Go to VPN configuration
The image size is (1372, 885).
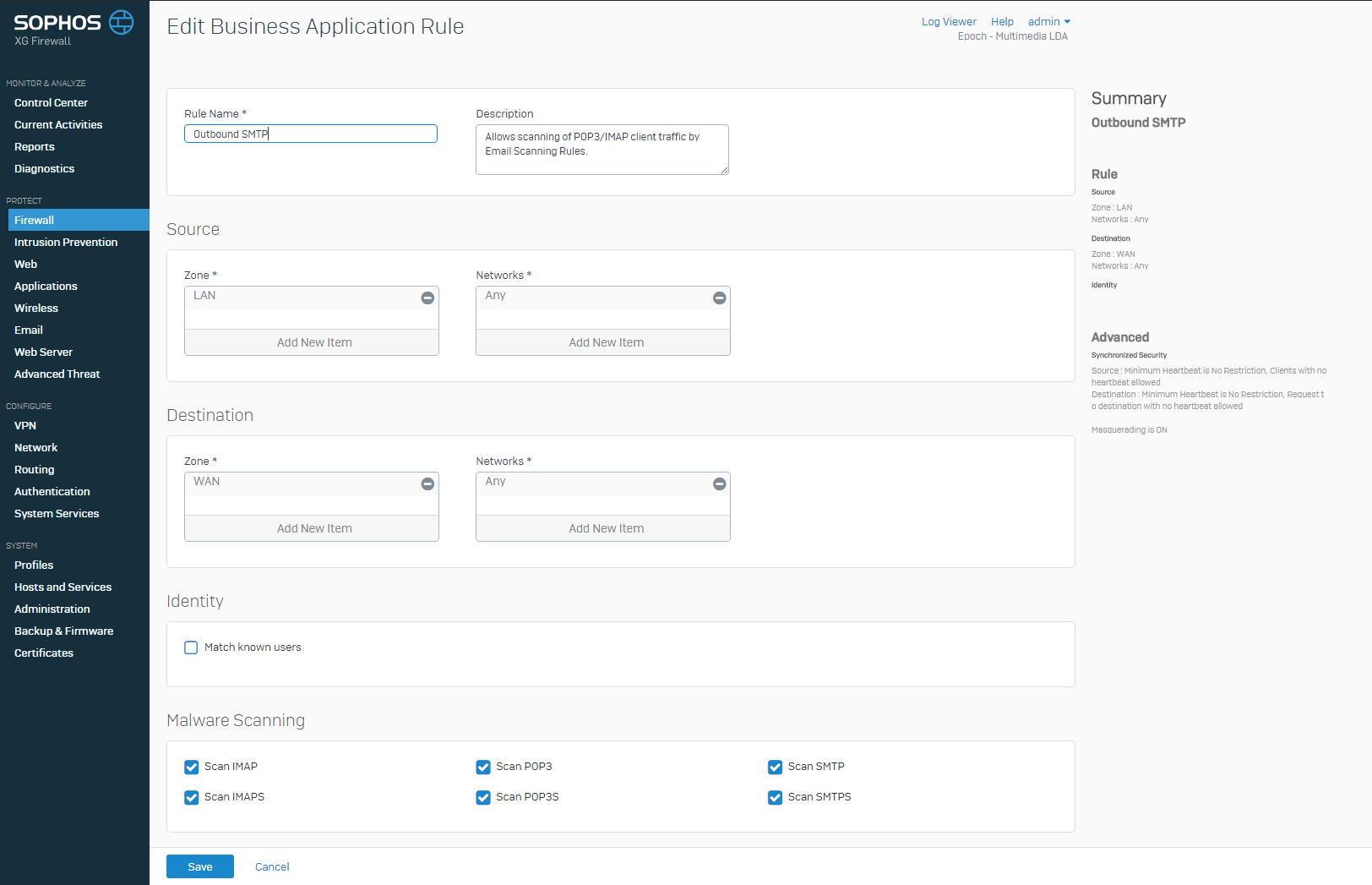tap(25, 425)
